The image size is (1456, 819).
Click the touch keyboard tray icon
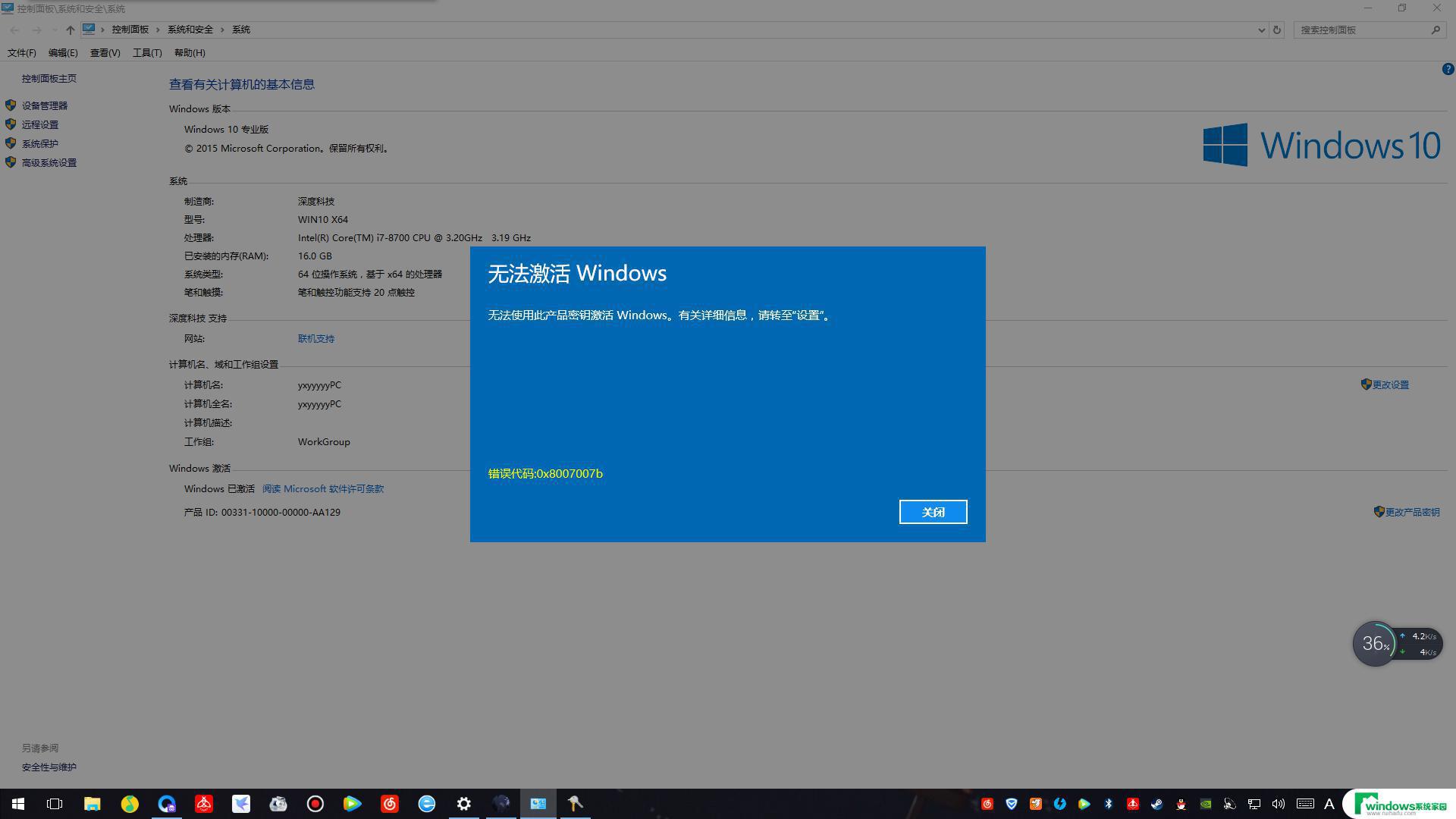click(1305, 804)
